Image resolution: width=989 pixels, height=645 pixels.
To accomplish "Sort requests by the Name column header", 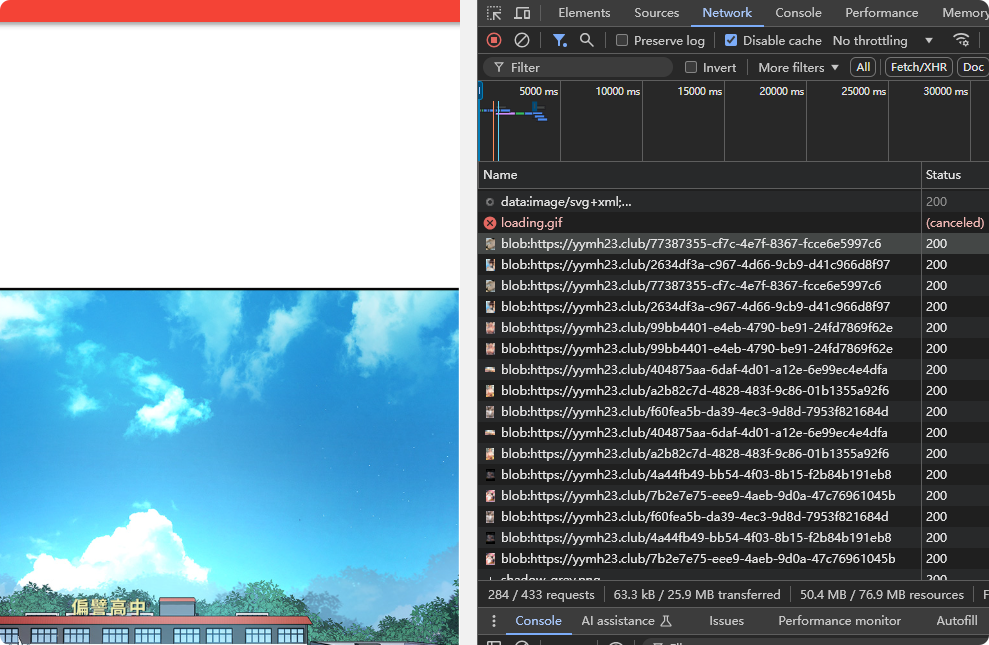I will click(699, 175).
